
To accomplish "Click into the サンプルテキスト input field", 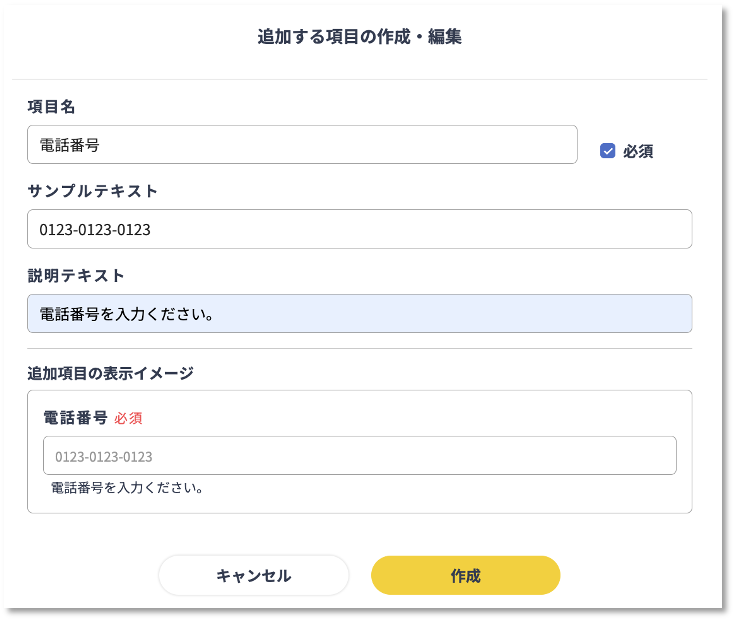I will coord(359,229).
